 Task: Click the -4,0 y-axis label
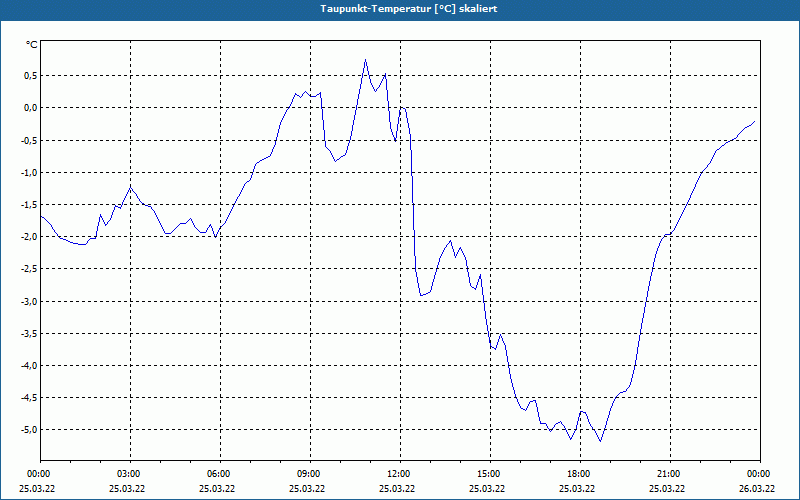29,366
